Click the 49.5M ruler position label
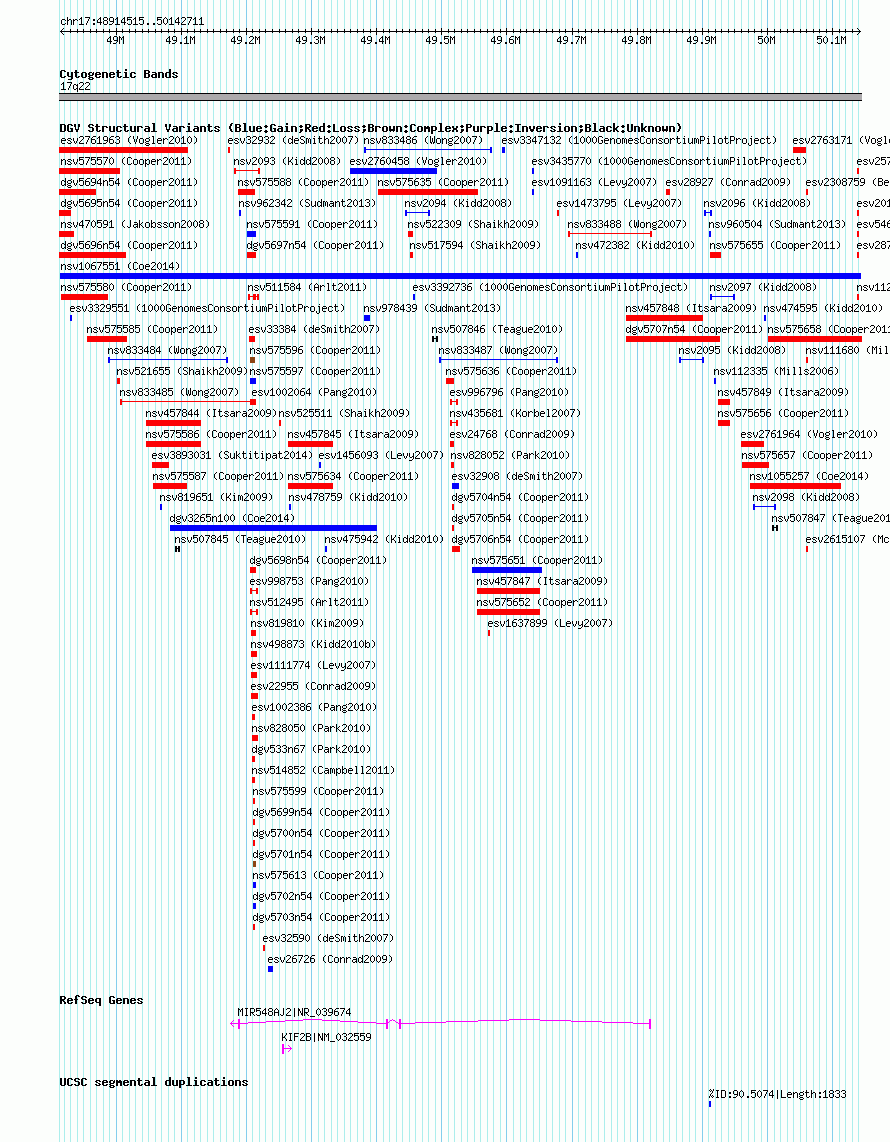 (440, 40)
